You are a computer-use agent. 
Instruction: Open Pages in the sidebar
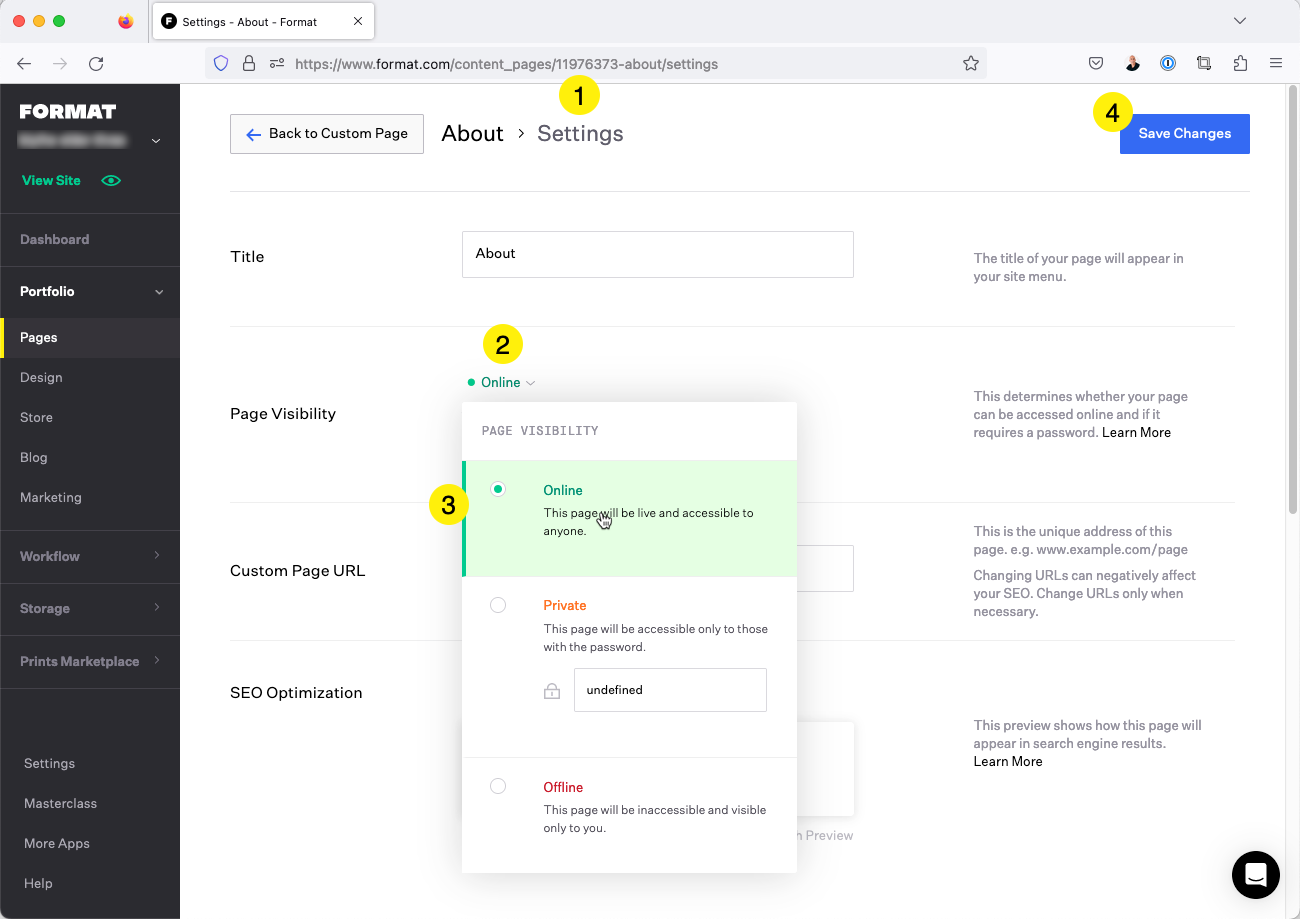90,337
